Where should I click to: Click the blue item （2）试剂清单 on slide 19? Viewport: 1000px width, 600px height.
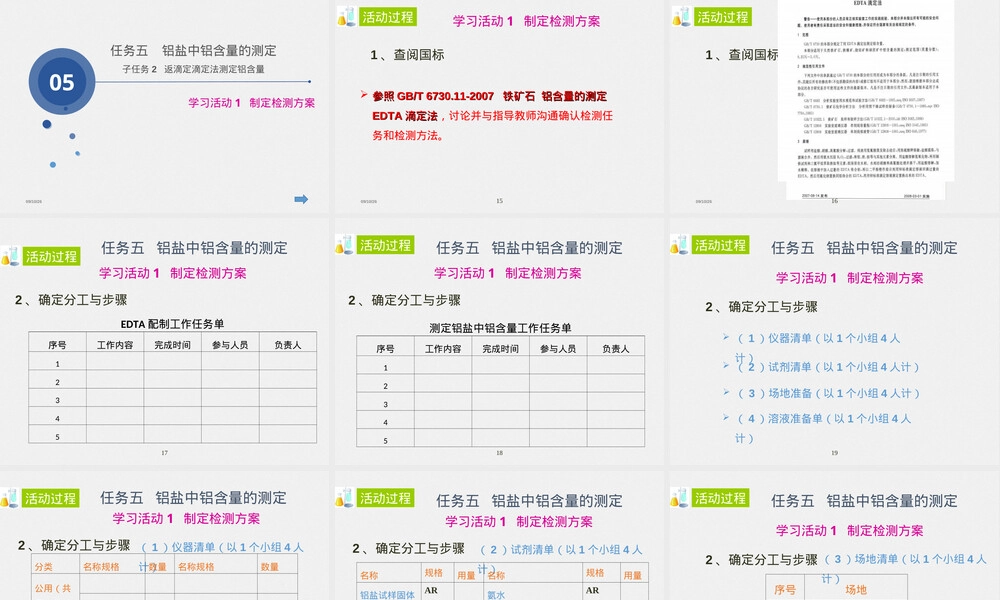coord(828,367)
